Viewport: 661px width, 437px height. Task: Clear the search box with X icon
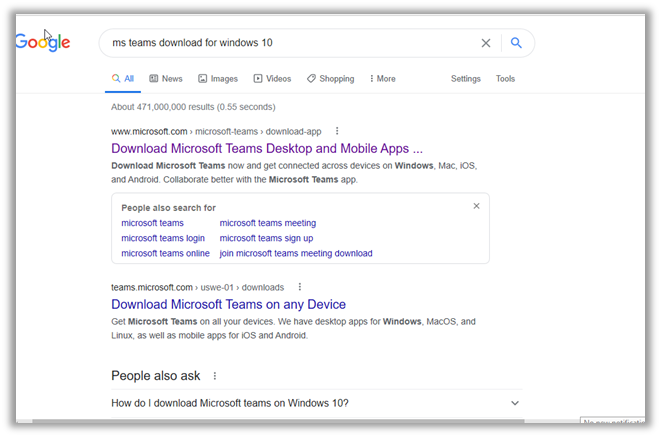pos(486,43)
